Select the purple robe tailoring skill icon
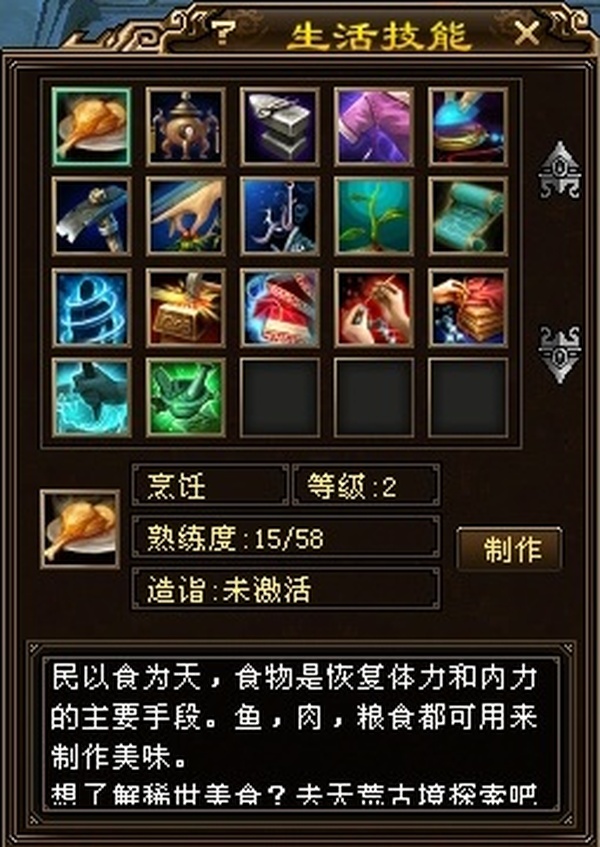The width and height of the screenshot is (600, 847). point(374,127)
